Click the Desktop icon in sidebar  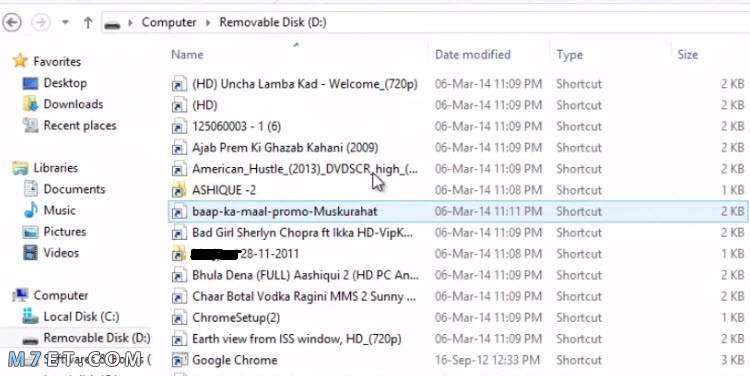[30, 83]
